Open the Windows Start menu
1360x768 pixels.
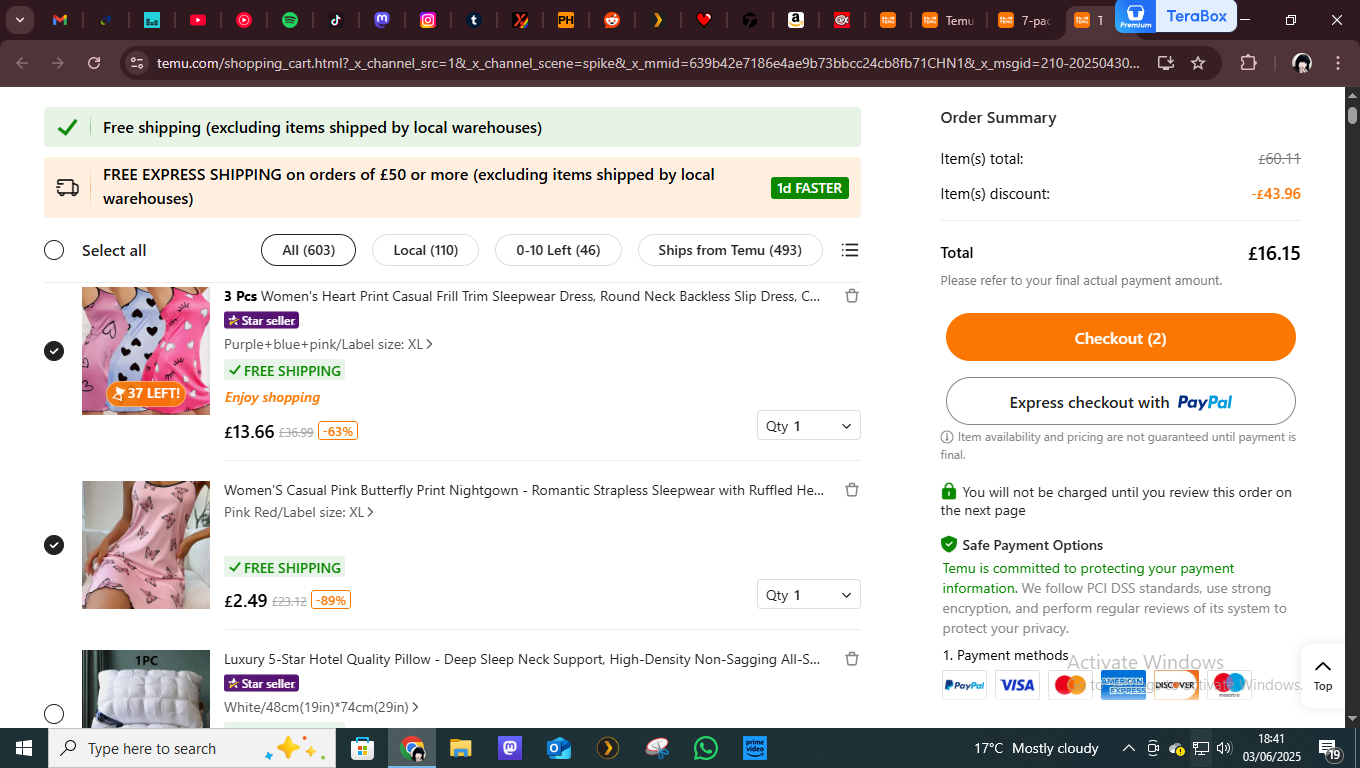(23, 748)
